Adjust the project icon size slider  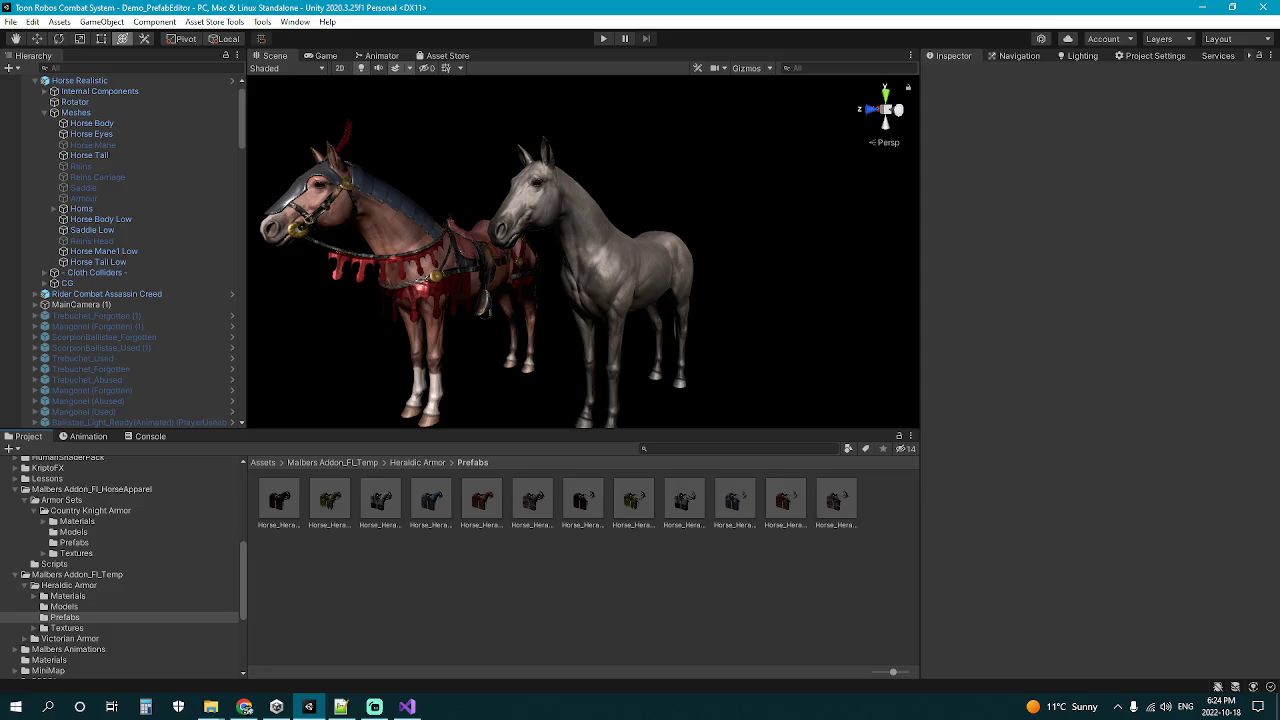[x=893, y=672]
